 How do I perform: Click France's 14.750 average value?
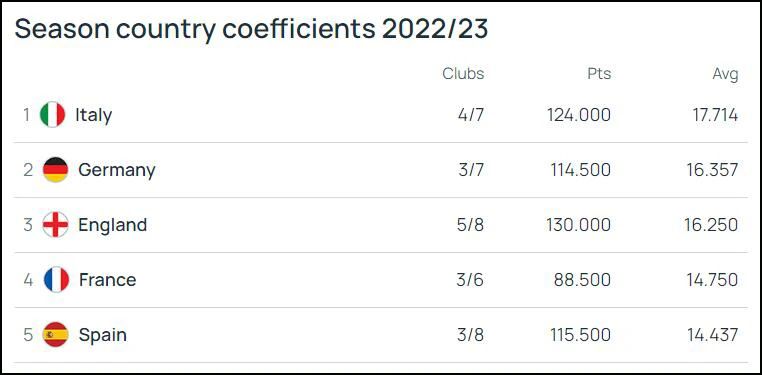point(712,280)
